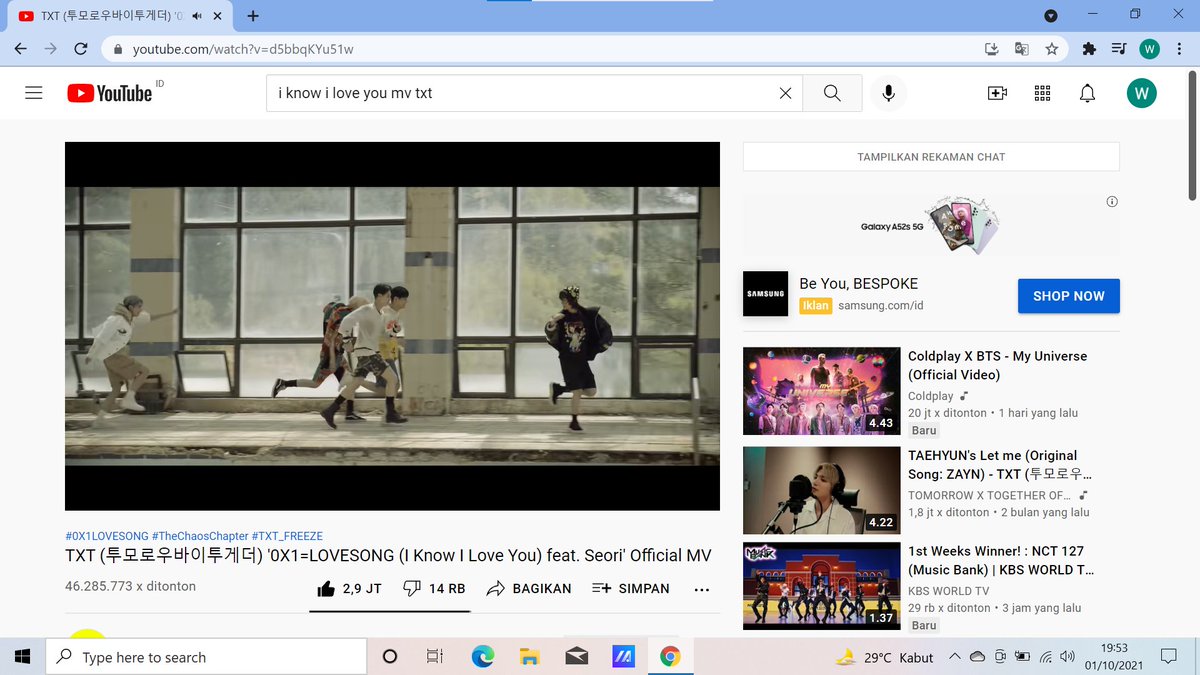
Task: Open the #TXT_FREEZE hashtag link
Action: tap(288, 535)
